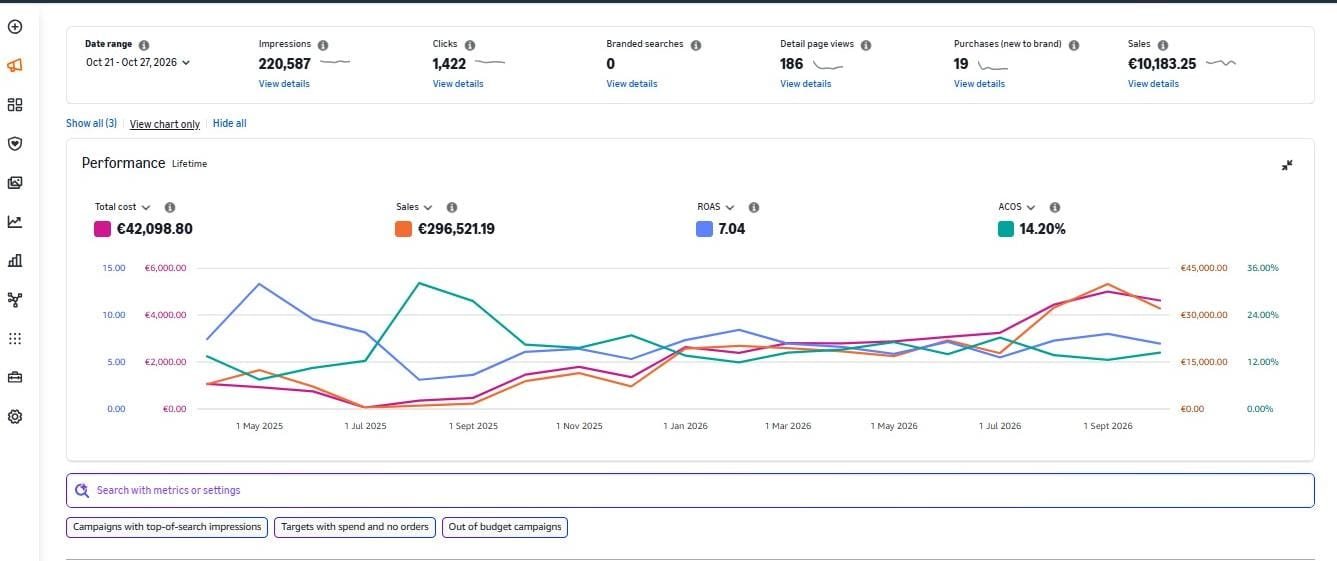This screenshot has width=1337, height=561.
Task: Open the shield brand protection sidebar icon
Action: (x=15, y=143)
